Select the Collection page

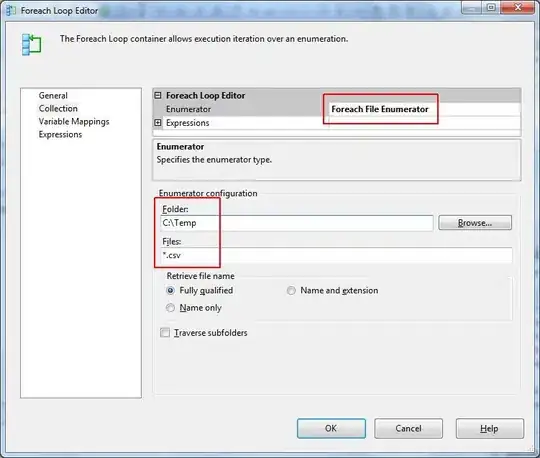[58, 108]
